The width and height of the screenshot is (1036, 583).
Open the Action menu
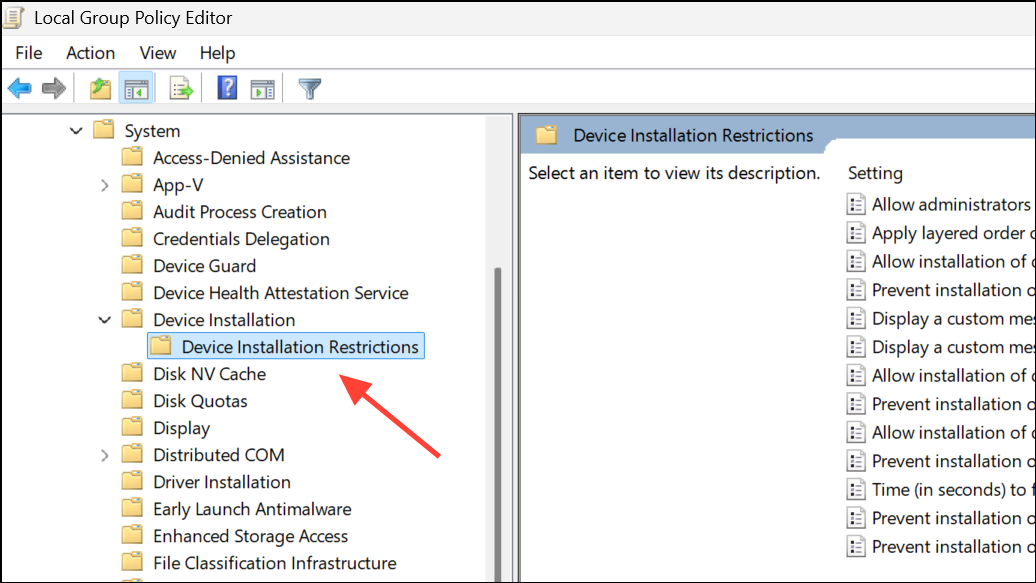90,53
